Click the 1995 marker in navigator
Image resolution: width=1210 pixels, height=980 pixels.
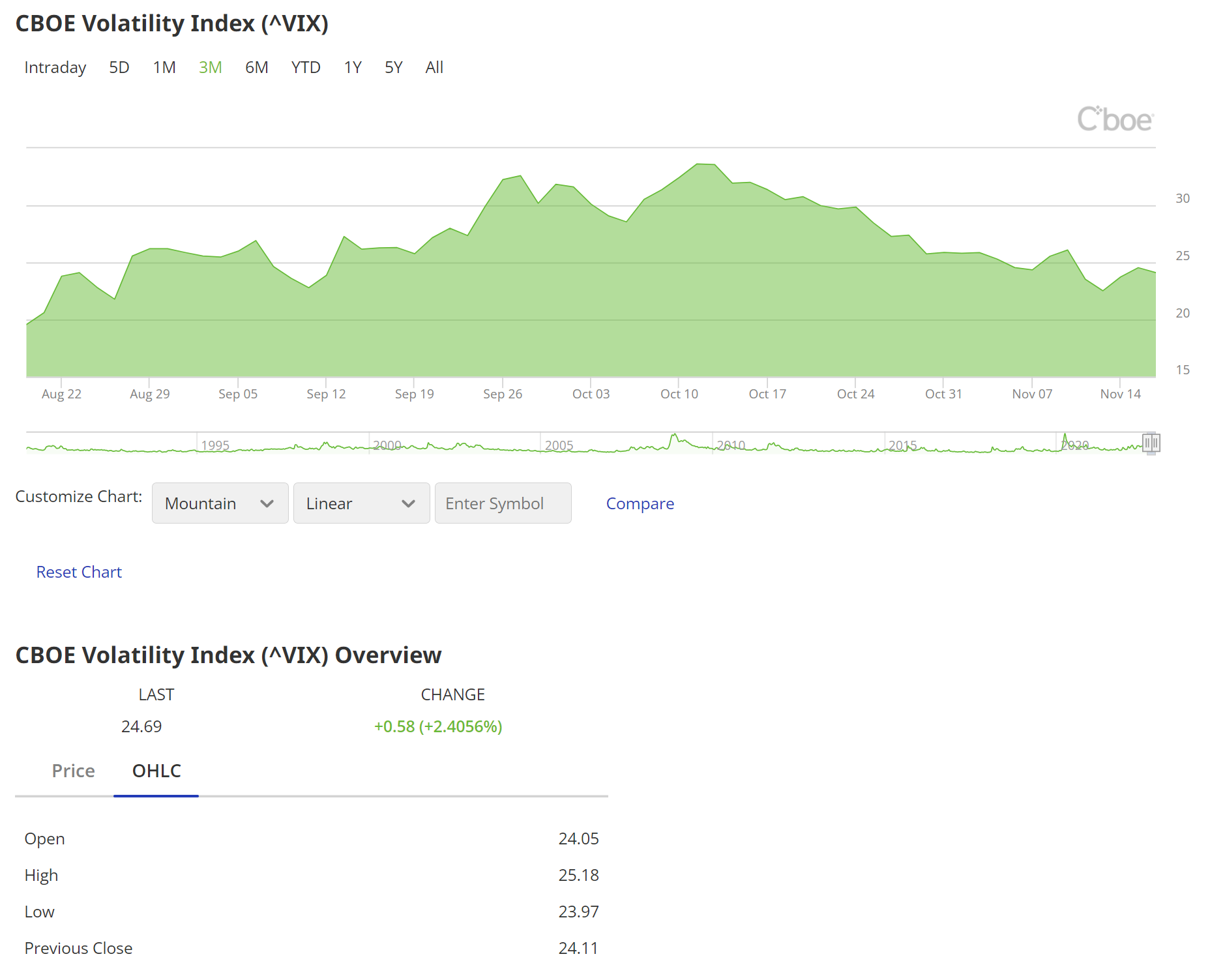pyautogui.click(x=215, y=445)
